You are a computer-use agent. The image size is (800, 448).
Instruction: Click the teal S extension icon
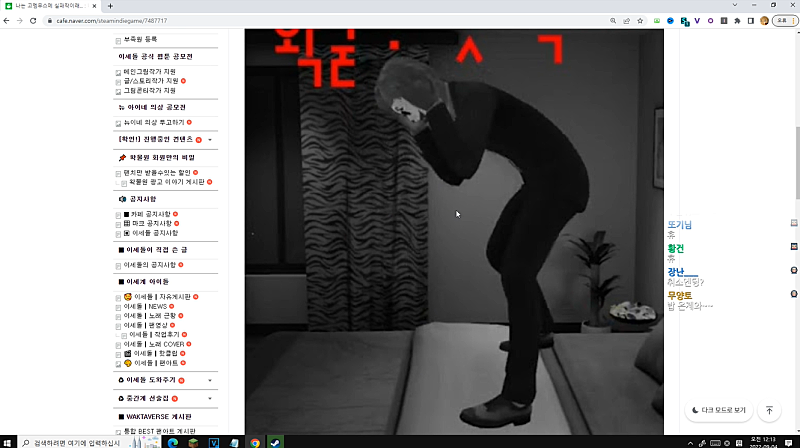click(685, 21)
